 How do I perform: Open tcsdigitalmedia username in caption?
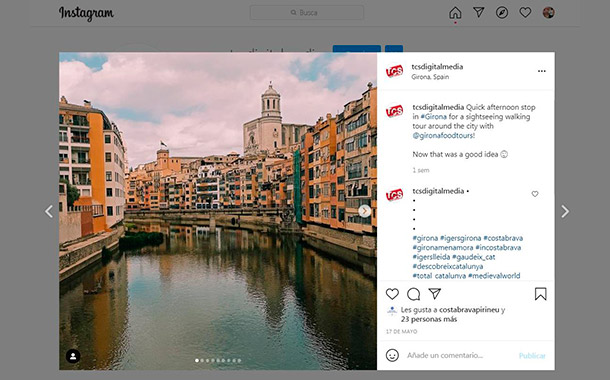pos(438,107)
